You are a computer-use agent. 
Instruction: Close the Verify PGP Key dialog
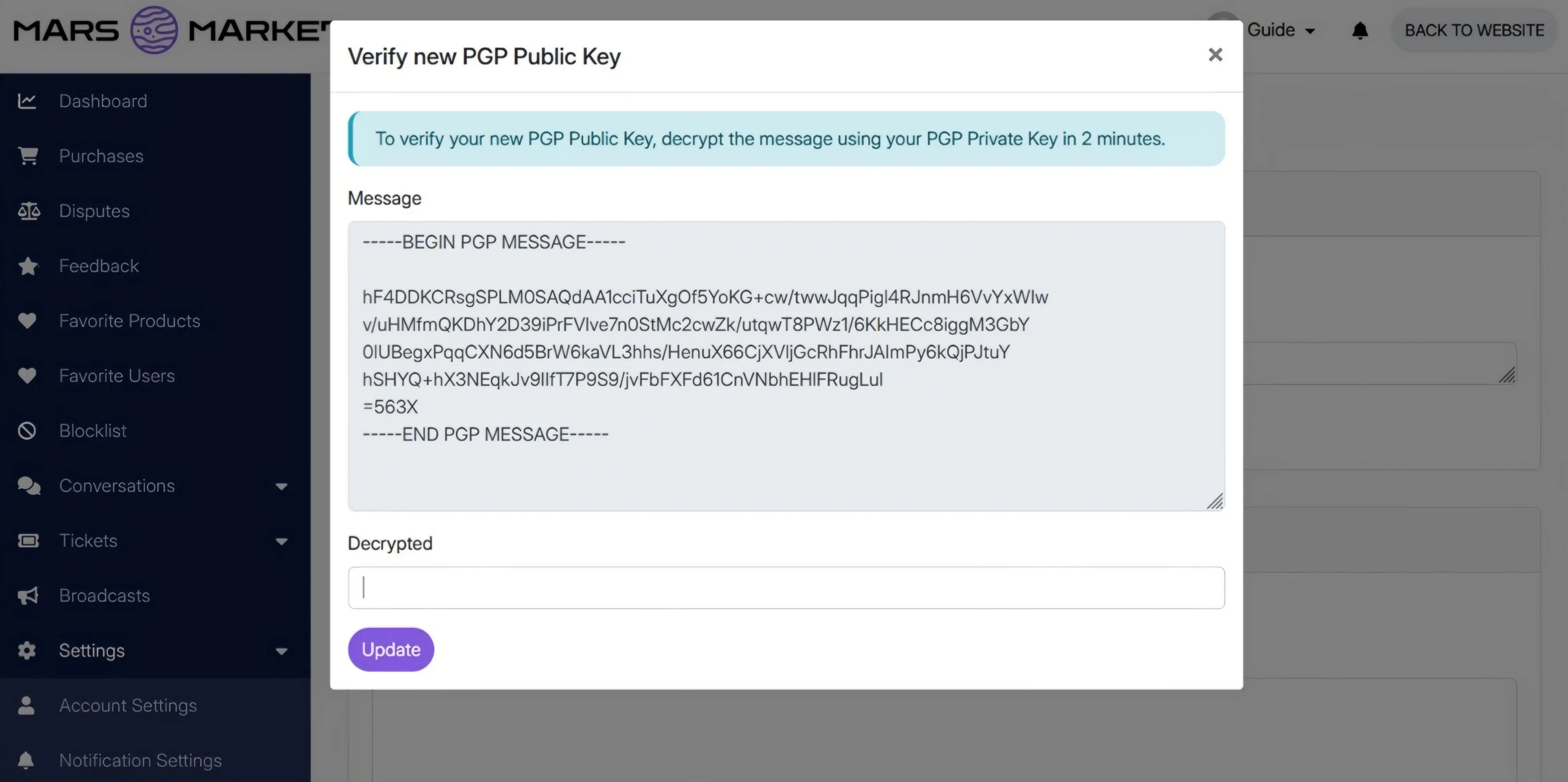coord(1215,55)
